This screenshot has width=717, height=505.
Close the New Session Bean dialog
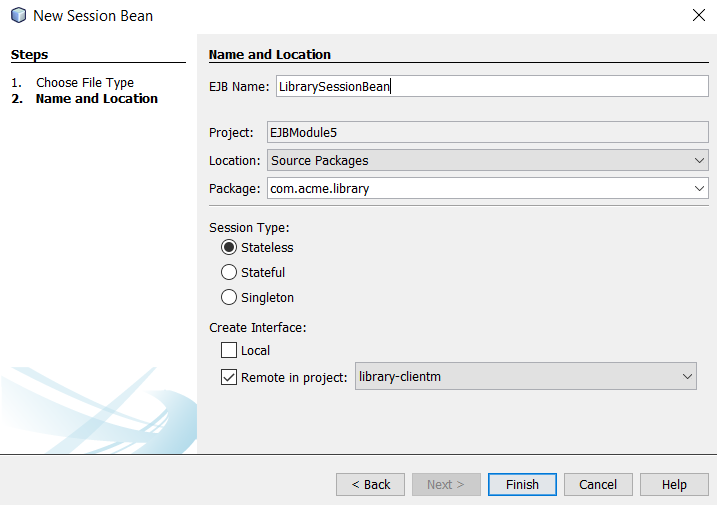click(x=699, y=15)
